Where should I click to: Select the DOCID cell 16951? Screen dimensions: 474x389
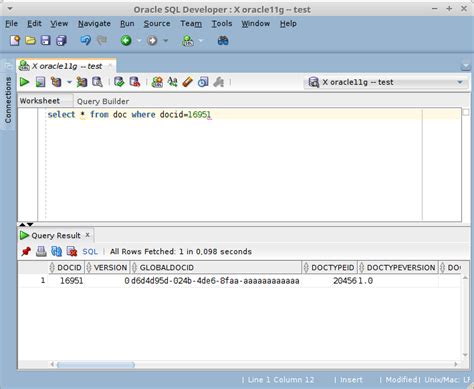(66, 281)
